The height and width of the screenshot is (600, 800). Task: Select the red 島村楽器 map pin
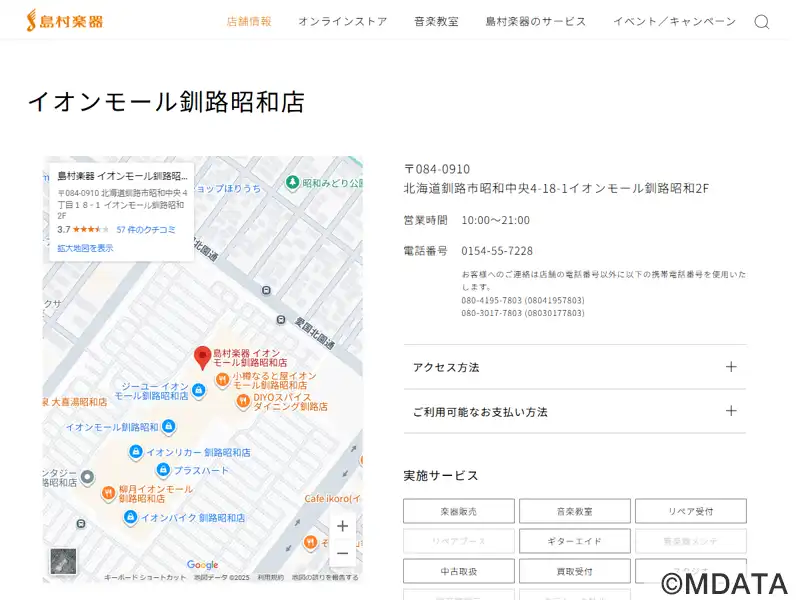pos(203,358)
